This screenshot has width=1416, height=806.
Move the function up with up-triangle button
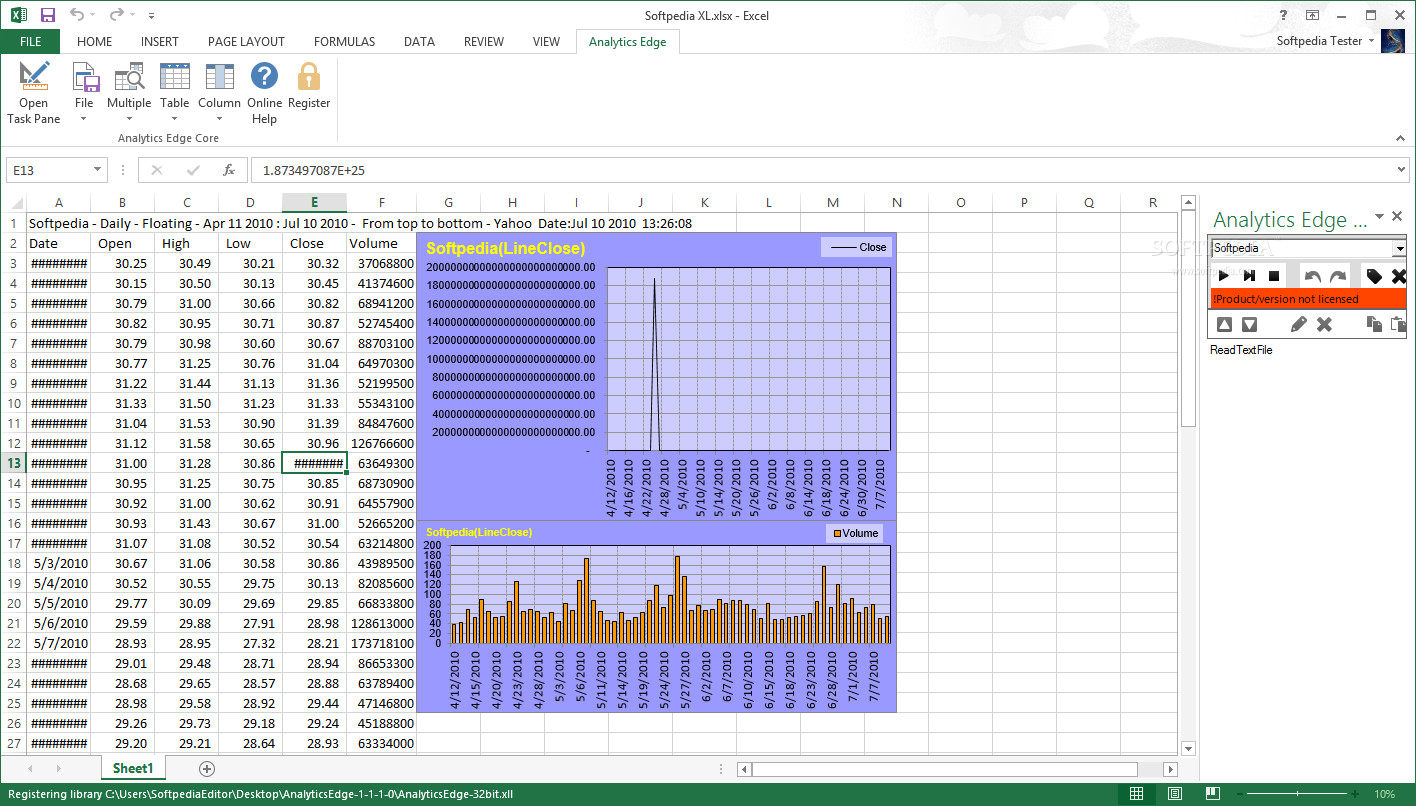tap(1224, 324)
